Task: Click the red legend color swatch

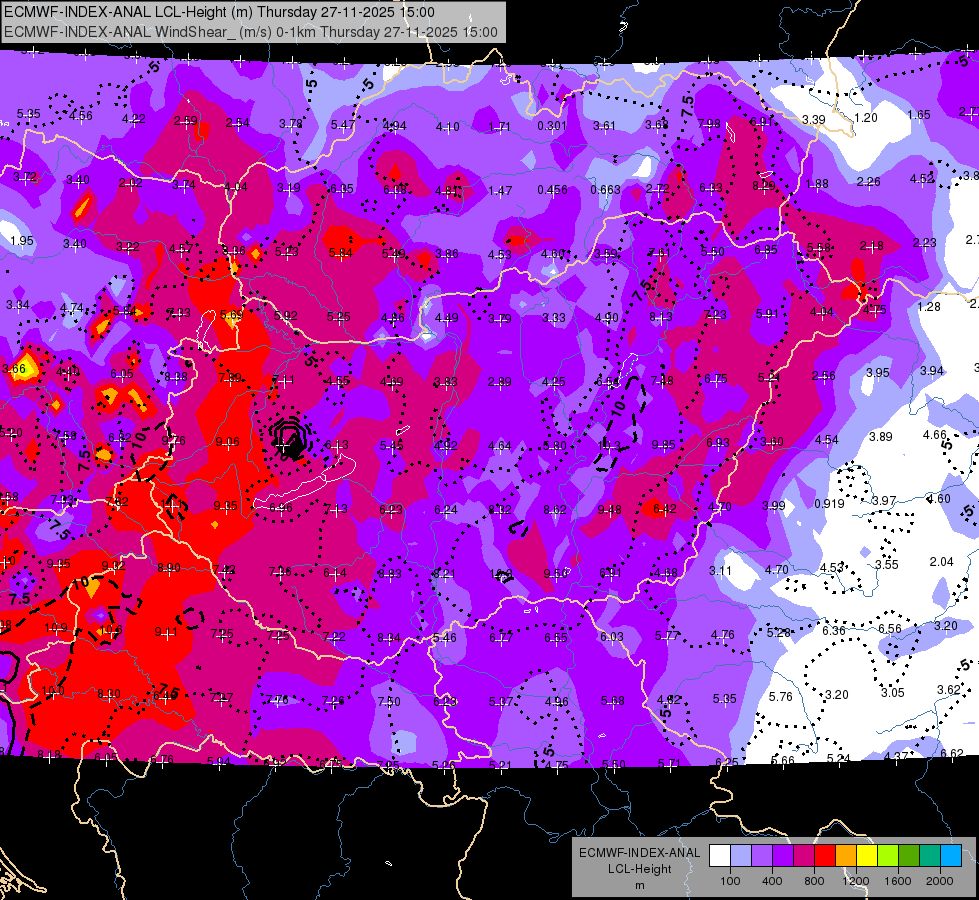Action: 825,856
